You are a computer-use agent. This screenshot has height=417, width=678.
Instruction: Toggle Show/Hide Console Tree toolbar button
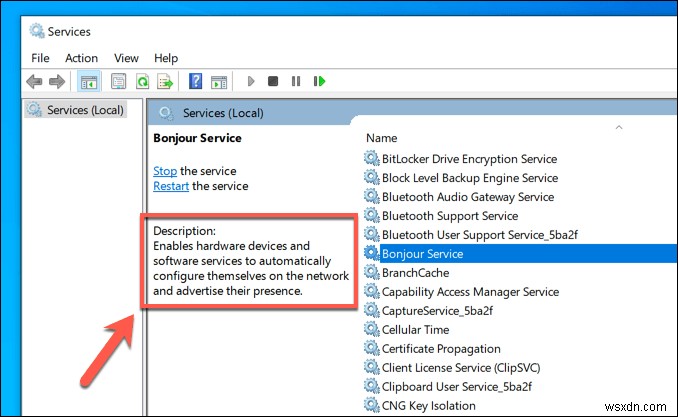coord(89,81)
